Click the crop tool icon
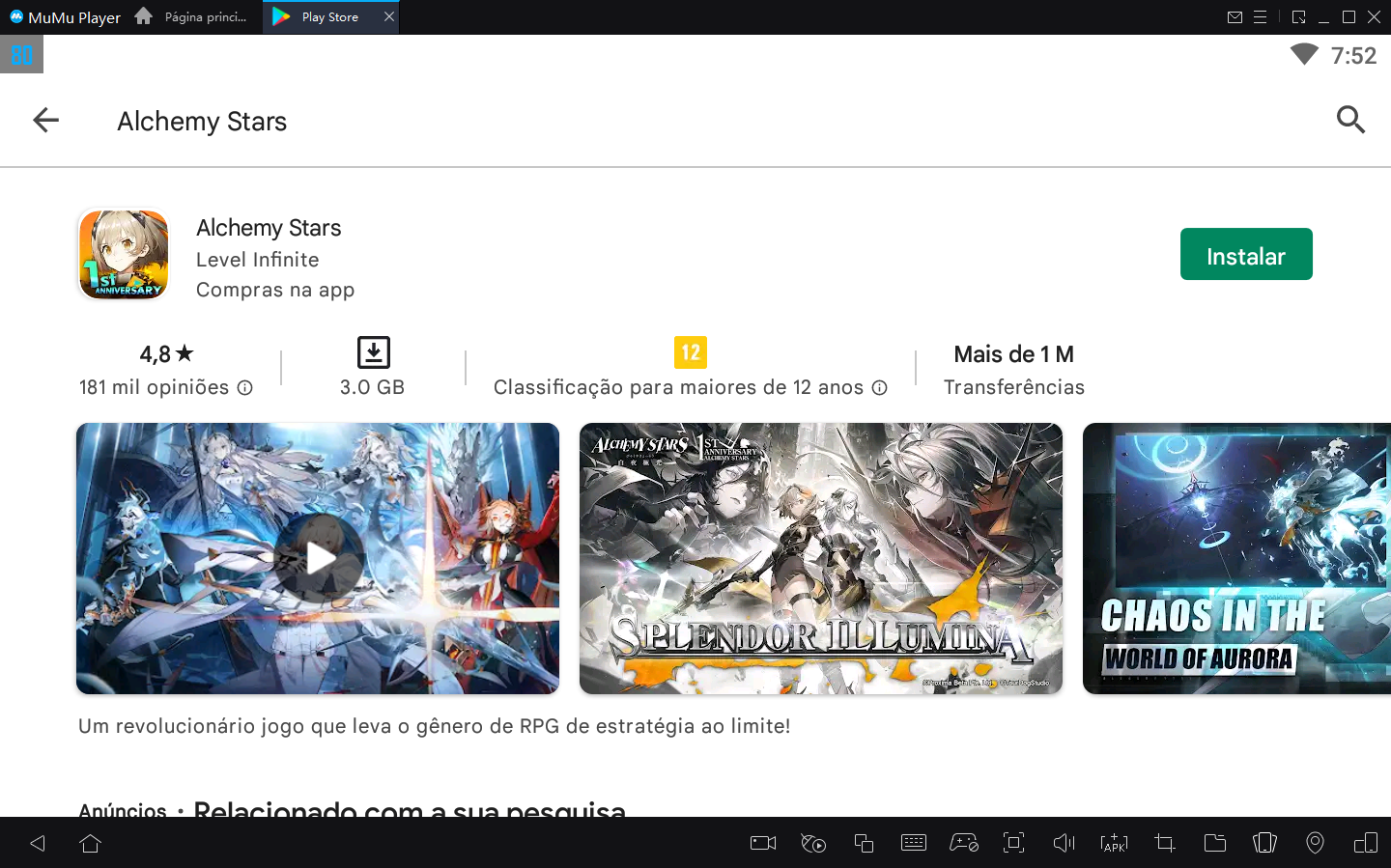 (x=1165, y=843)
